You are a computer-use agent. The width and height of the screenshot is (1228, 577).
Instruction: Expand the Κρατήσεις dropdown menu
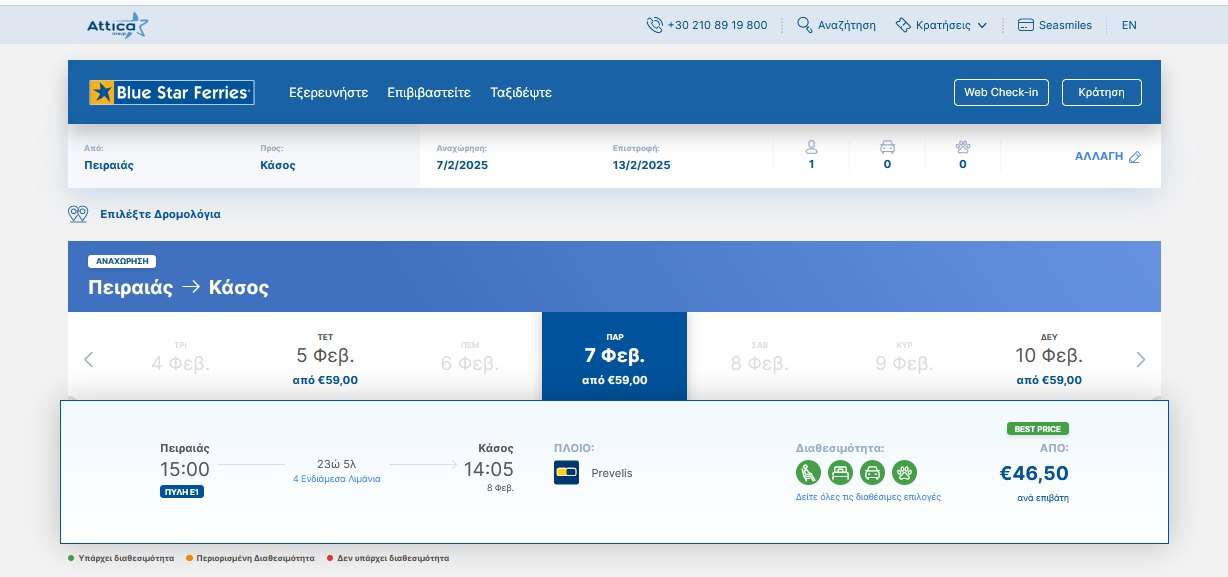(942, 25)
